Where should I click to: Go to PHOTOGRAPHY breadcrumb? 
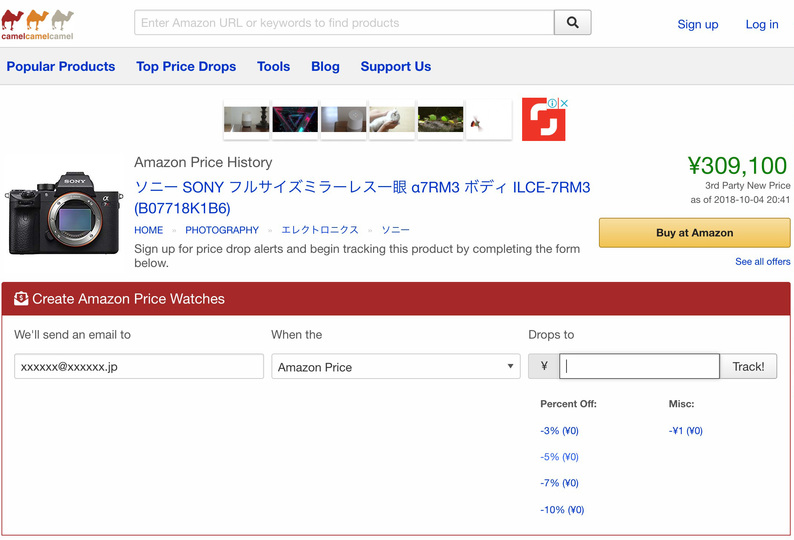pos(222,230)
